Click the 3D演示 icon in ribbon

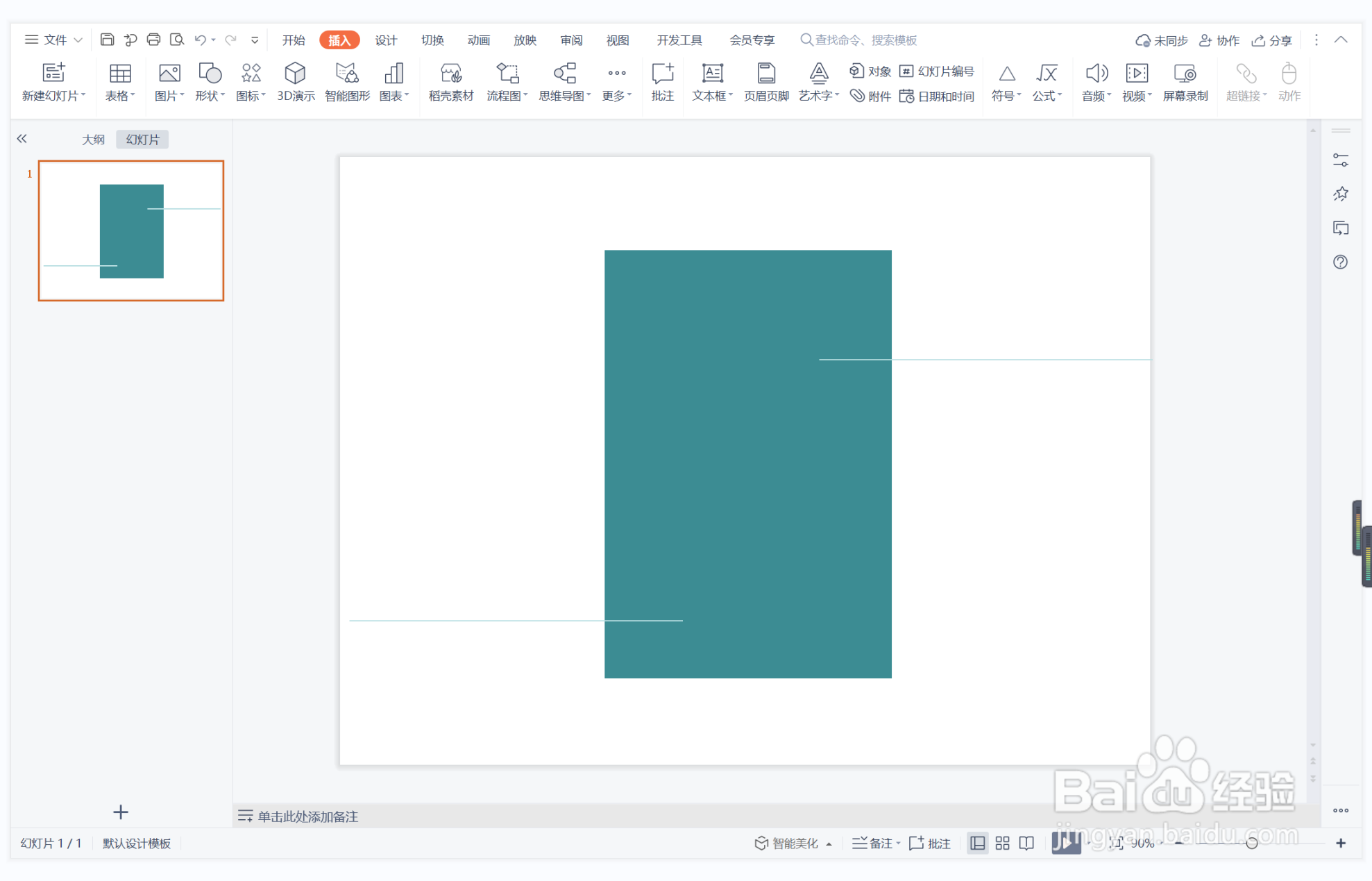click(295, 81)
